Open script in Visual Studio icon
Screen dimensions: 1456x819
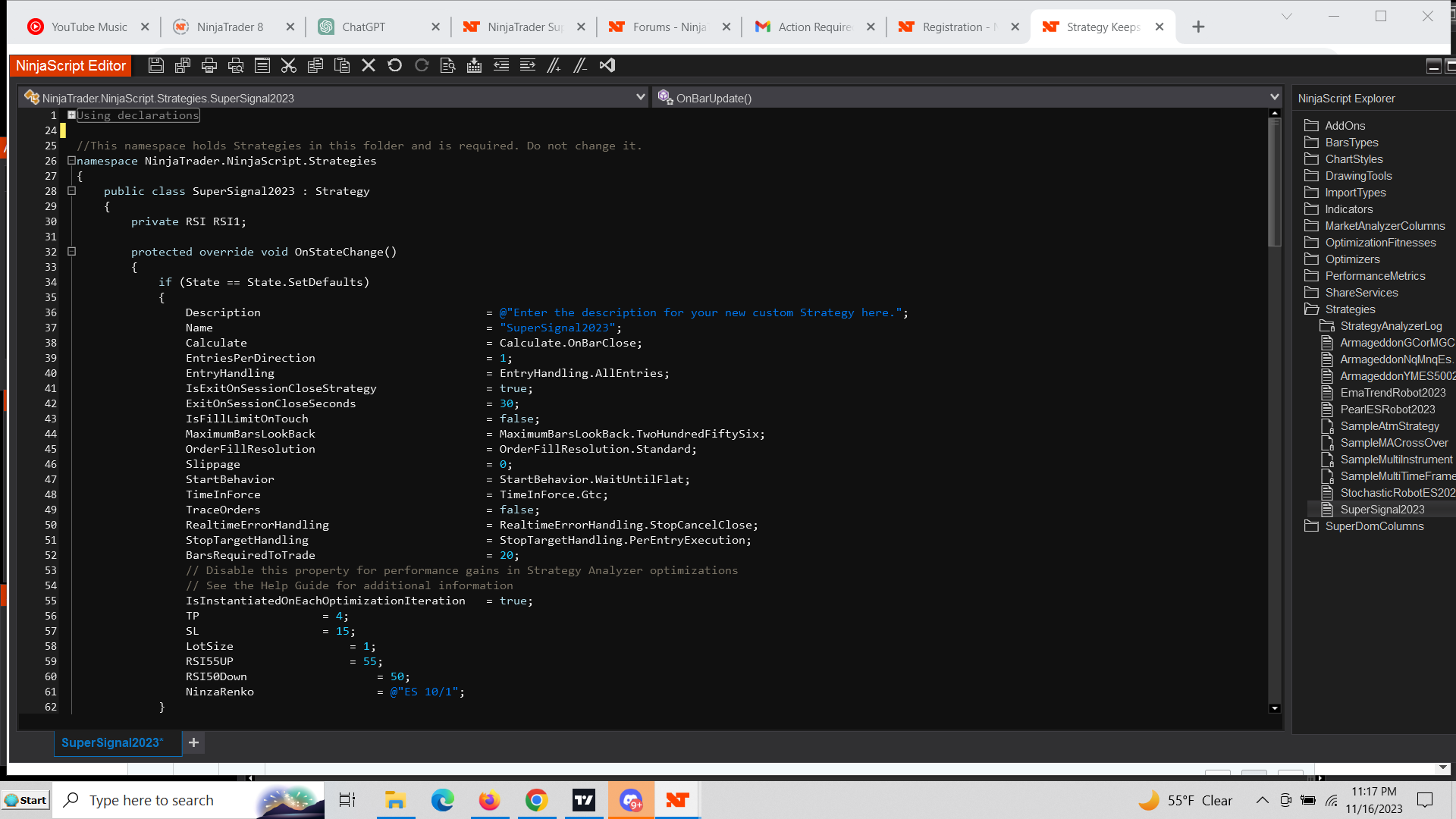click(607, 66)
